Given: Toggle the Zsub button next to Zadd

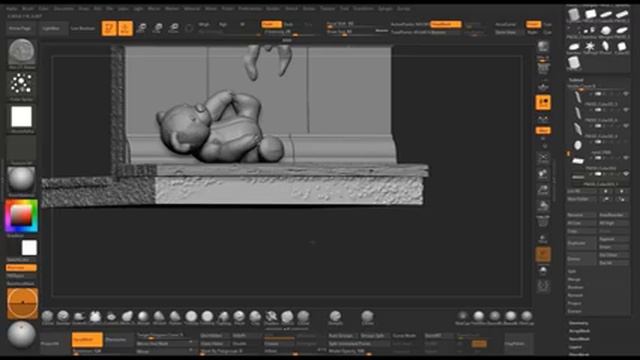Looking at the screenshot, I should (x=289, y=24).
